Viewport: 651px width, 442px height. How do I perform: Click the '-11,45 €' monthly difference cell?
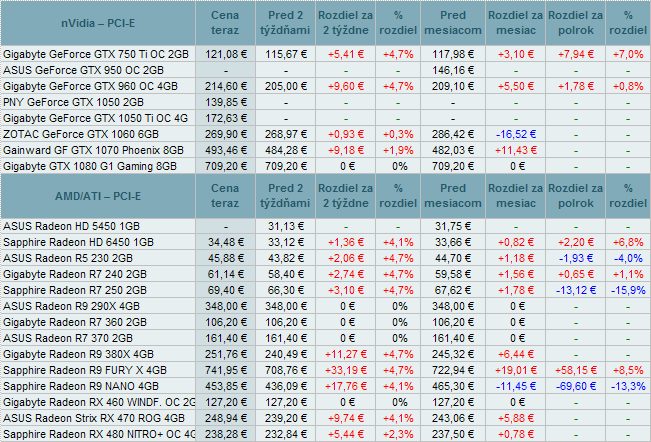click(516, 386)
